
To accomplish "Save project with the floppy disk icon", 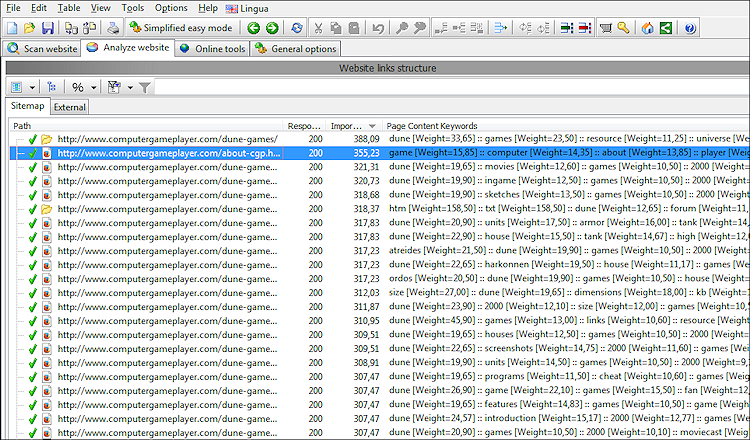I will pos(47,28).
